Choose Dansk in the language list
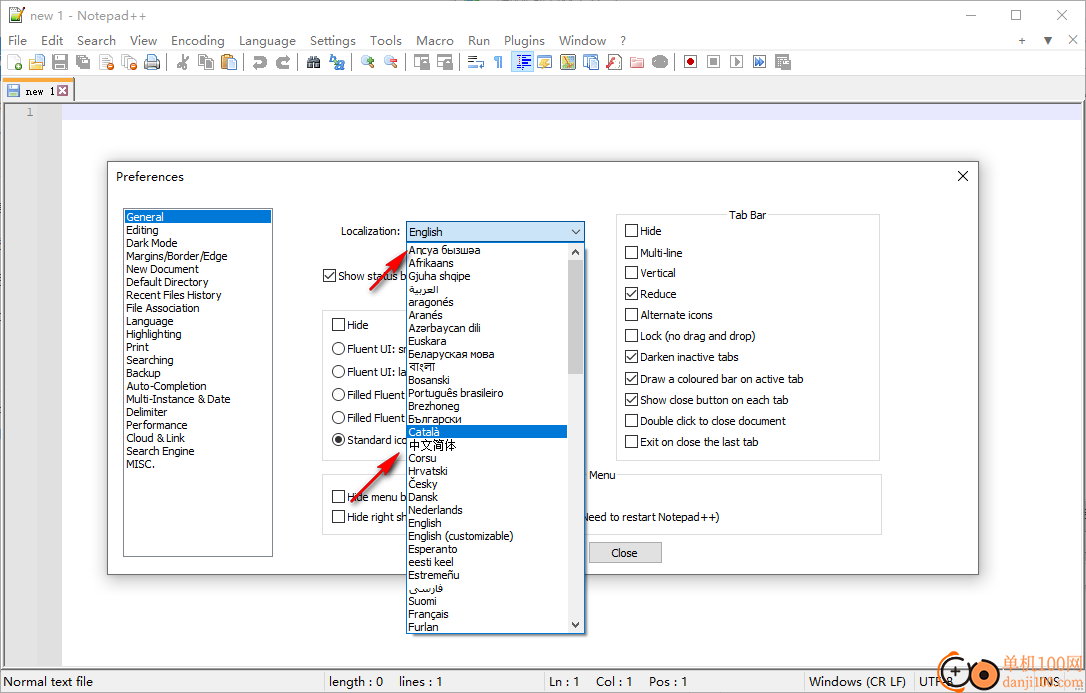Screen dimensions: 1086x693 (x=487, y=497)
